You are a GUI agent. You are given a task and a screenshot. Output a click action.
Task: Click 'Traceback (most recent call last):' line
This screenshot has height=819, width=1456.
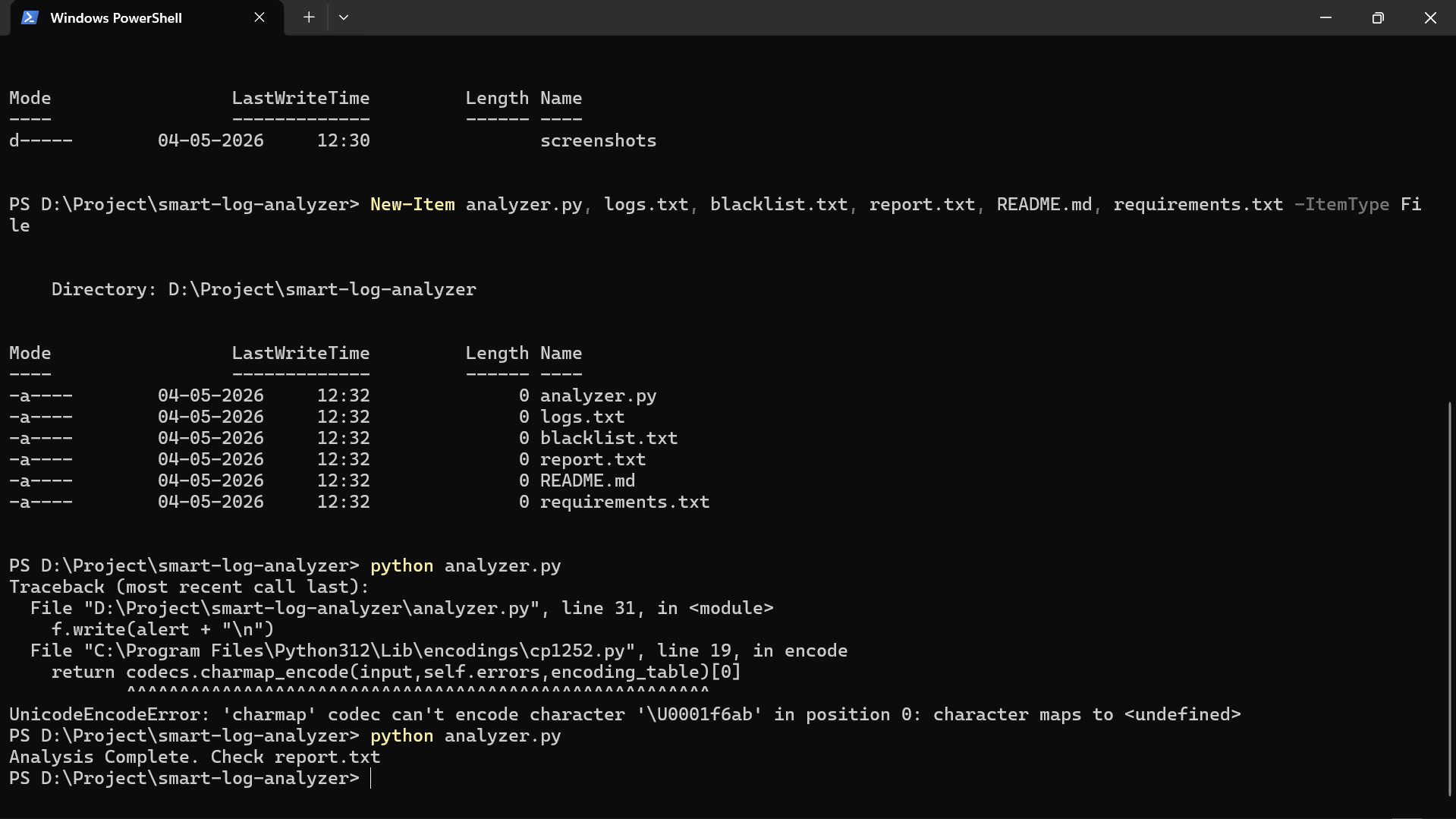coord(189,587)
